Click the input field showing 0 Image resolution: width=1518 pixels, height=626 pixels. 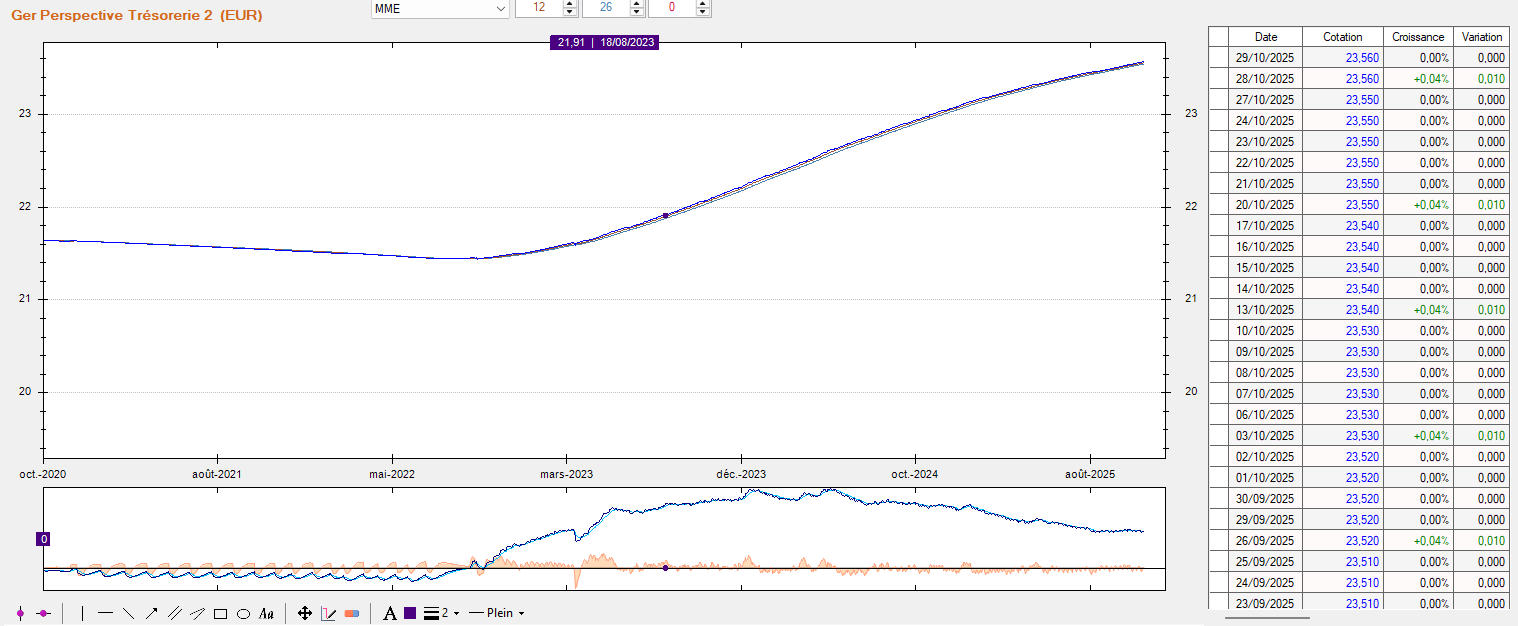click(x=671, y=9)
